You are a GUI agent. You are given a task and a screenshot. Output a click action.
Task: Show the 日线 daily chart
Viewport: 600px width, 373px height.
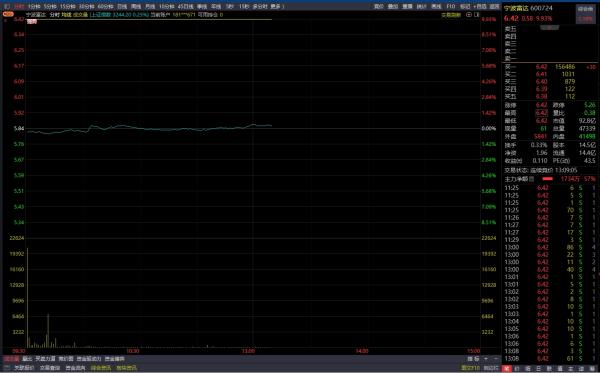[x=122, y=7]
